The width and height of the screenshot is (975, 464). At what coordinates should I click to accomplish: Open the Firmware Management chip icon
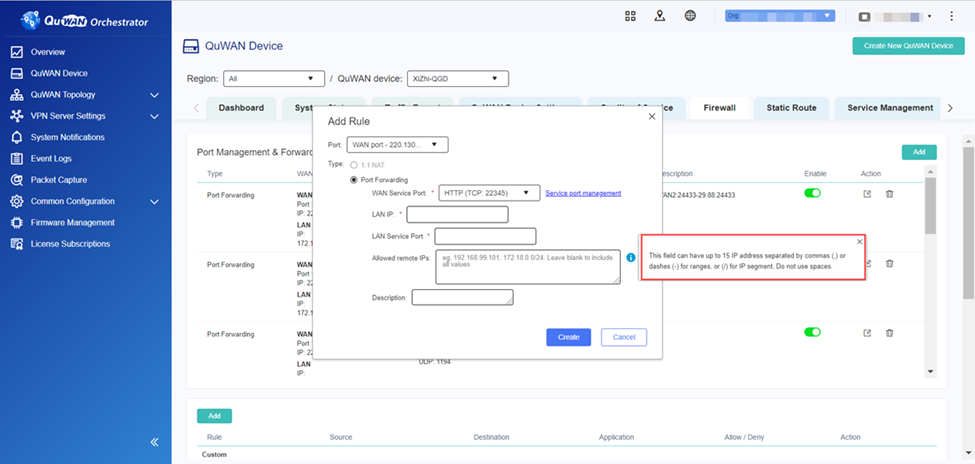point(17,223)
